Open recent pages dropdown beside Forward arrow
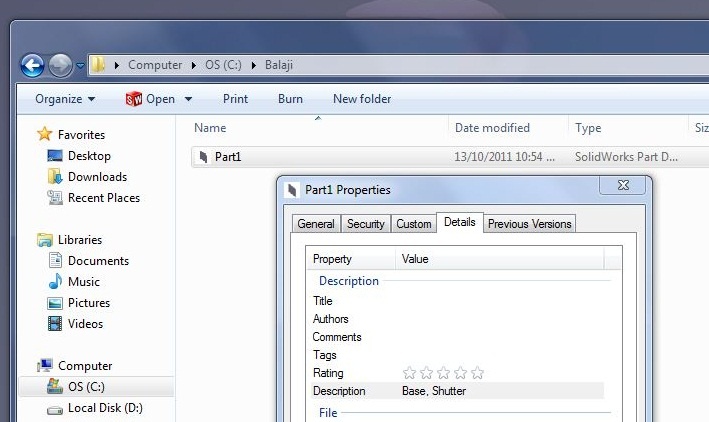This screenshot has height=422, width=709. tap(80, 66)
